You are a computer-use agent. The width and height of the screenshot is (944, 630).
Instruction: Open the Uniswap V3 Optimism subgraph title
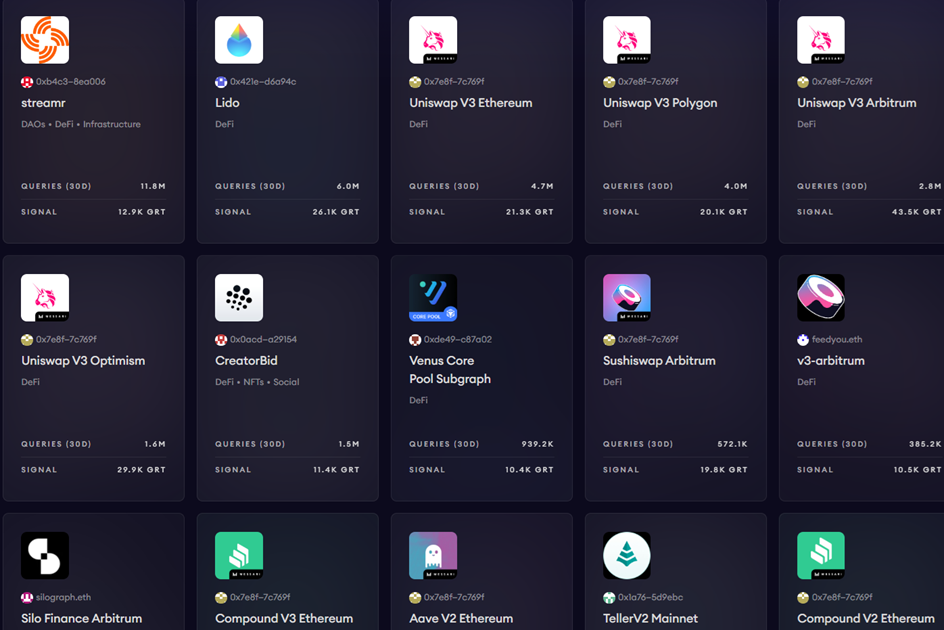83,361
